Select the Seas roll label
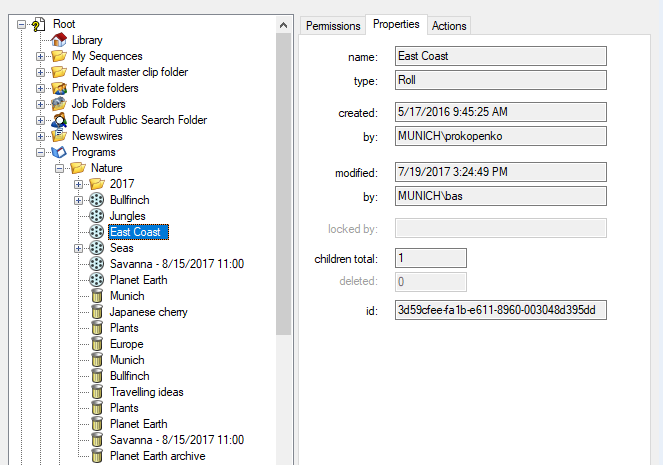 (x=122, y=248)
